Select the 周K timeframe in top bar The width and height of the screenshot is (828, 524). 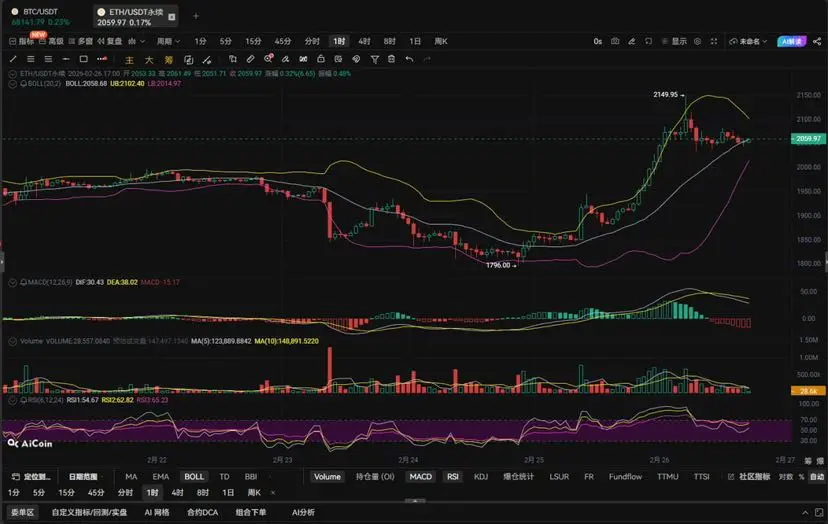[441, 41]
